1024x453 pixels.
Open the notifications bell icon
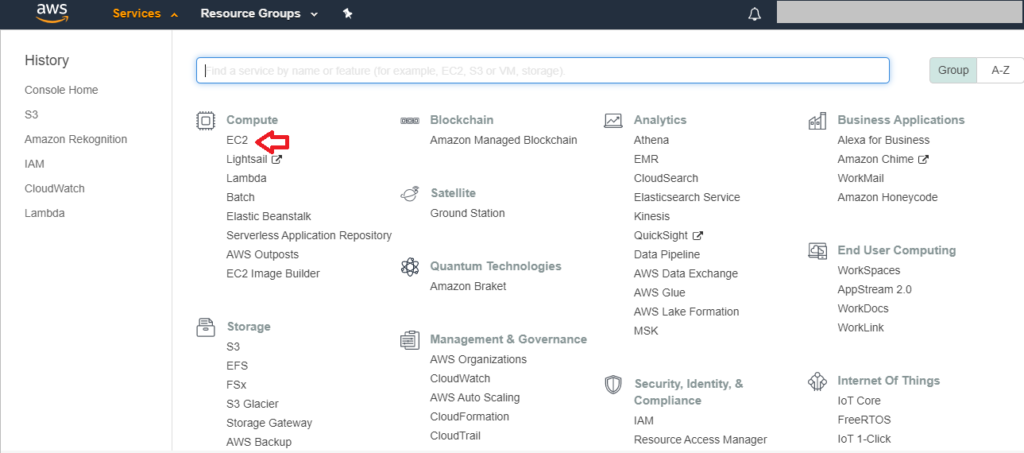(754, 15)
